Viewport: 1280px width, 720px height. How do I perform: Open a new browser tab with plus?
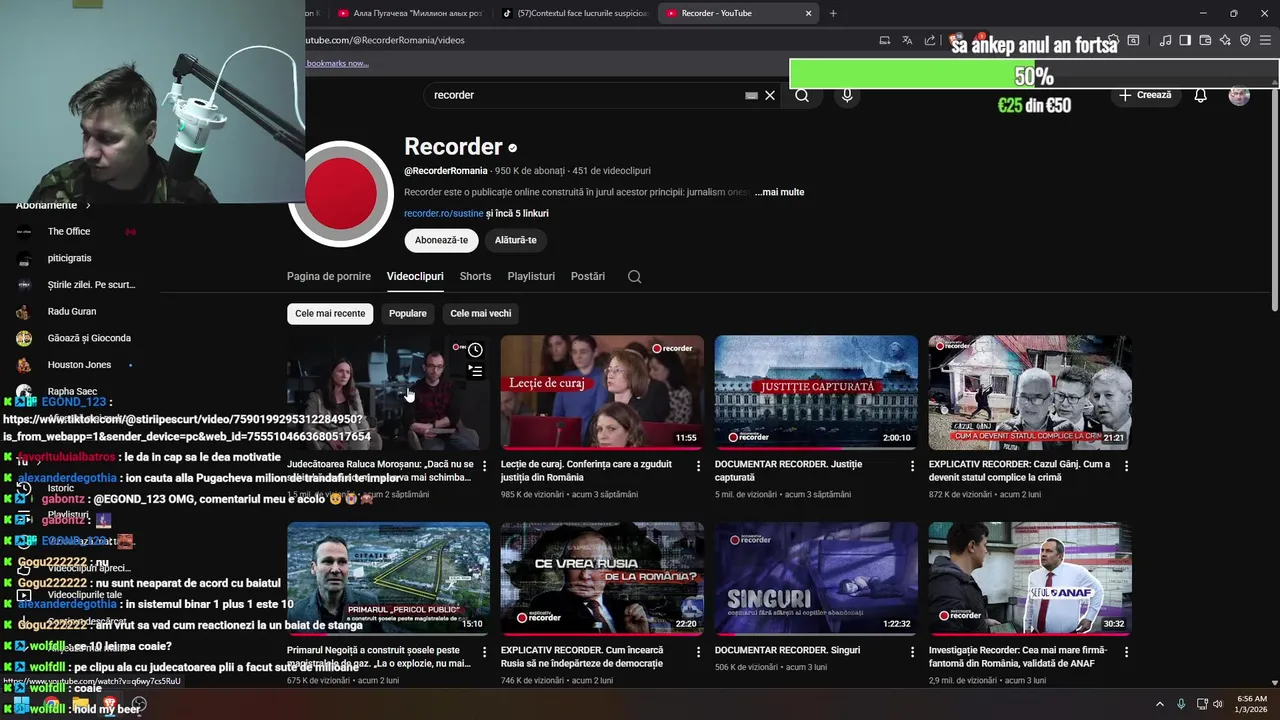[x=833, y=13]
